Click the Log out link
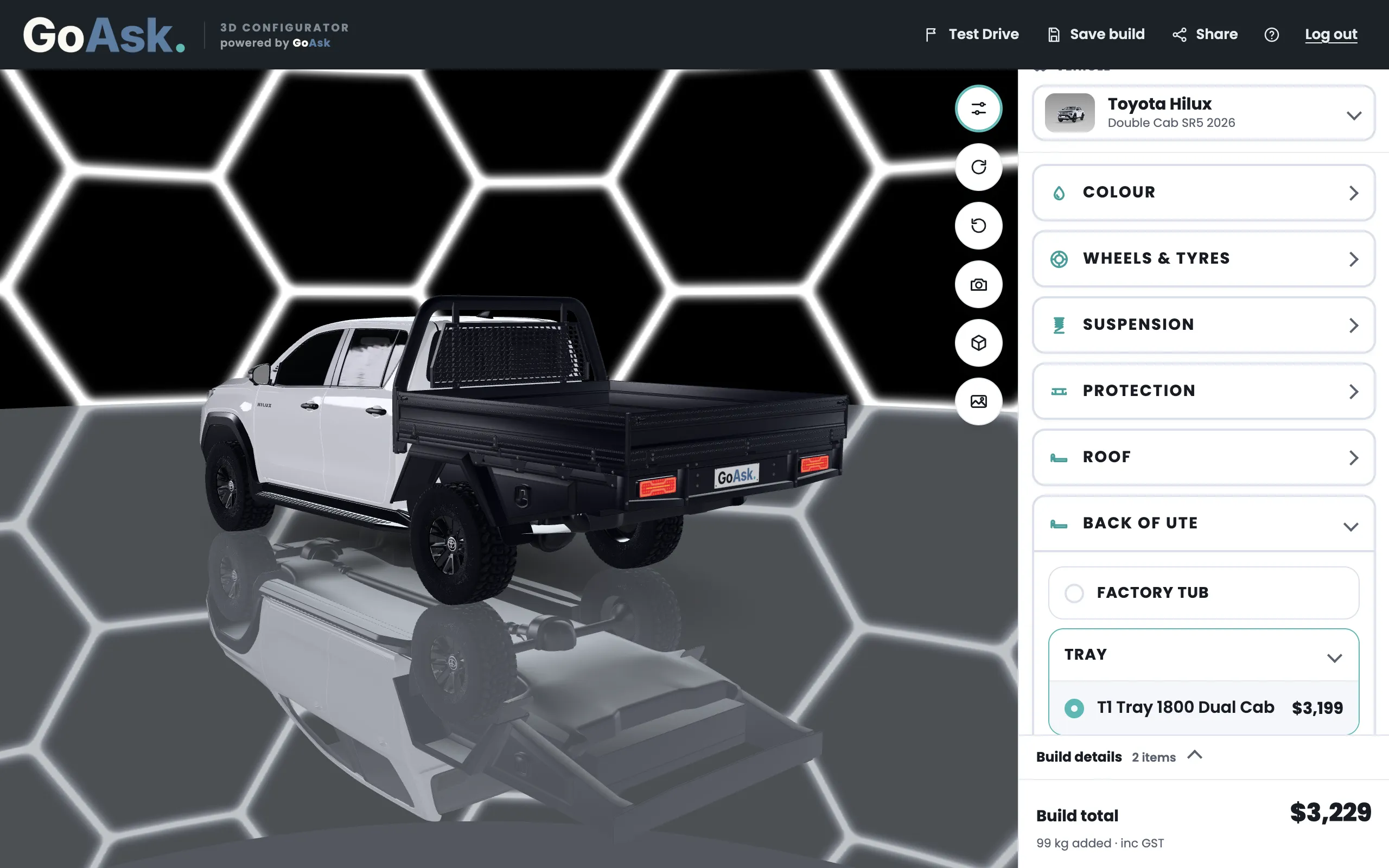This screenshot has height=868, width=1389. [1331, 34]
